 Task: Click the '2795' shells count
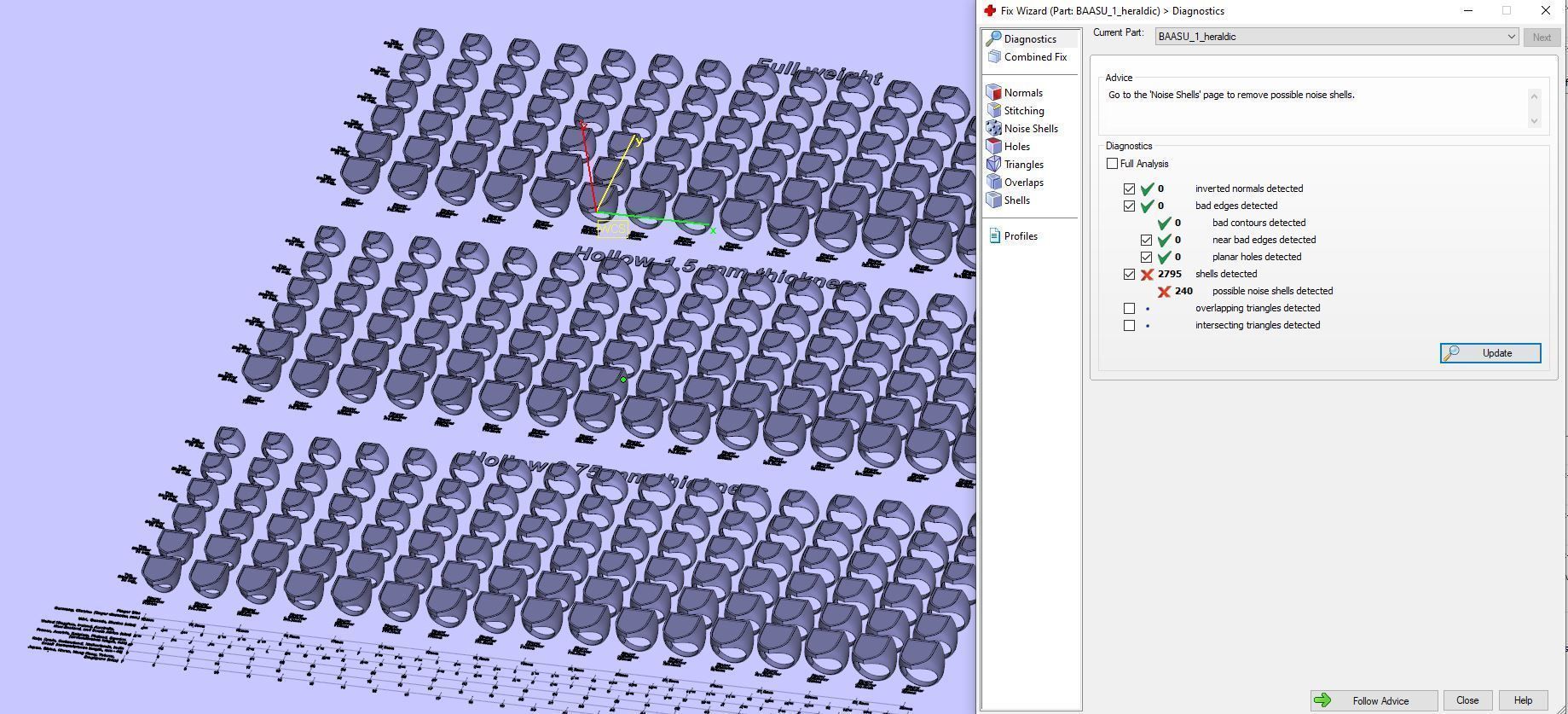(x=1170, y=274)
